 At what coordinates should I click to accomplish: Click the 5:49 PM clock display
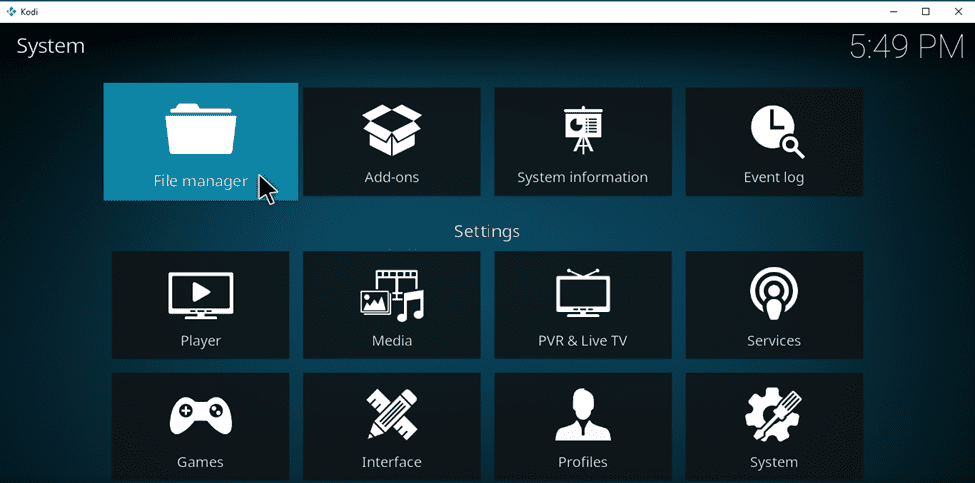coord(907,48)
